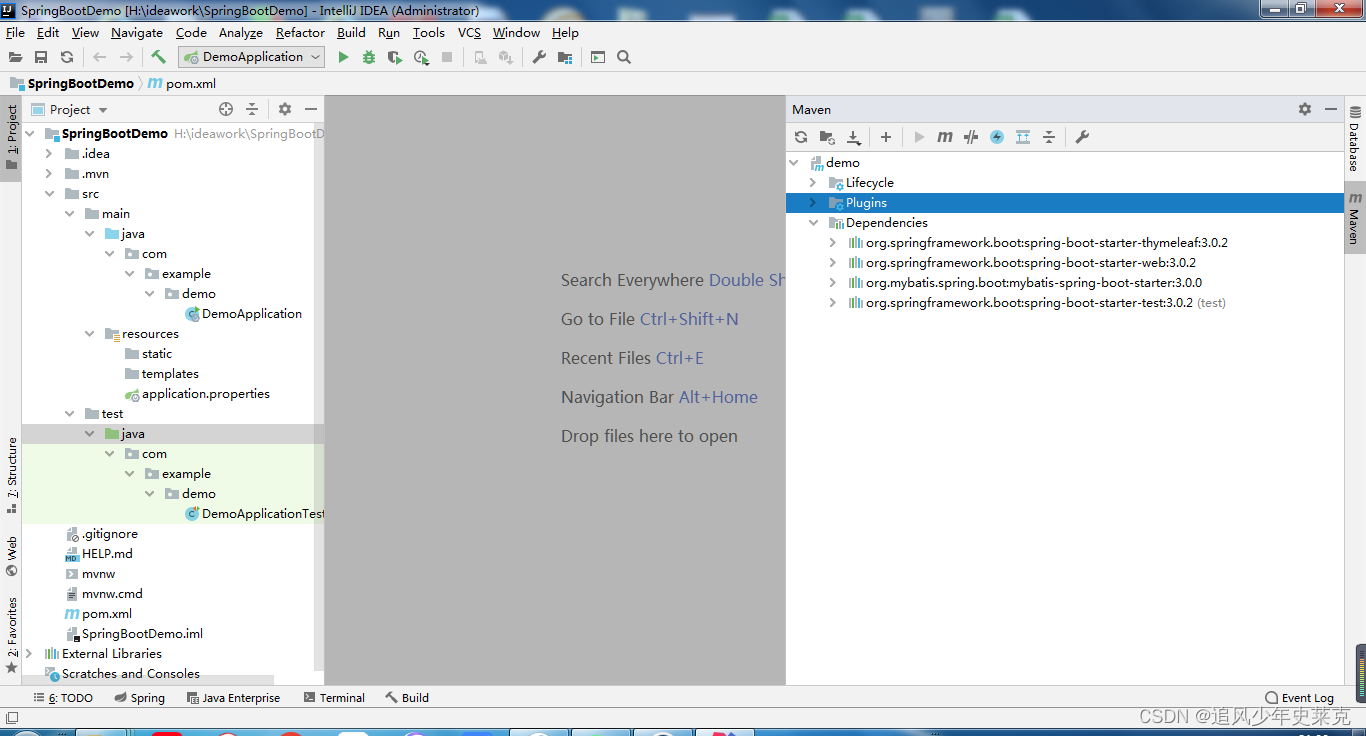The image size is (1366, 736).
Task: Open IDE settings via main toolbar wrench
Action: tap(539, 57)
